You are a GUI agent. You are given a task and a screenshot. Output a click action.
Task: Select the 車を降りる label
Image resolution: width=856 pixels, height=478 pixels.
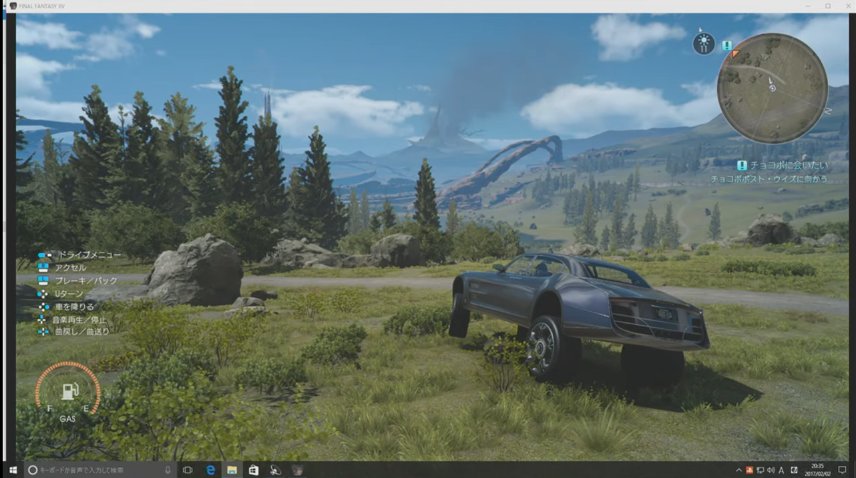74,307
